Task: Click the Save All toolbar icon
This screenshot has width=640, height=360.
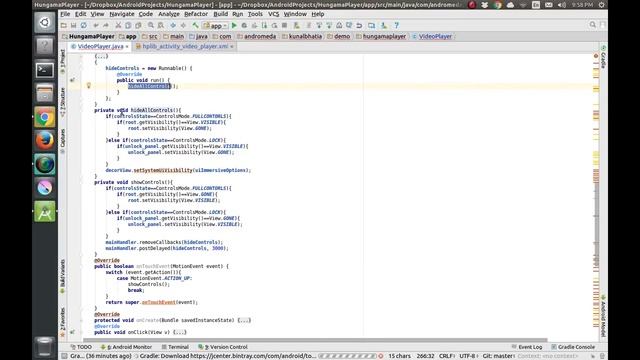Action: (73, 25)
